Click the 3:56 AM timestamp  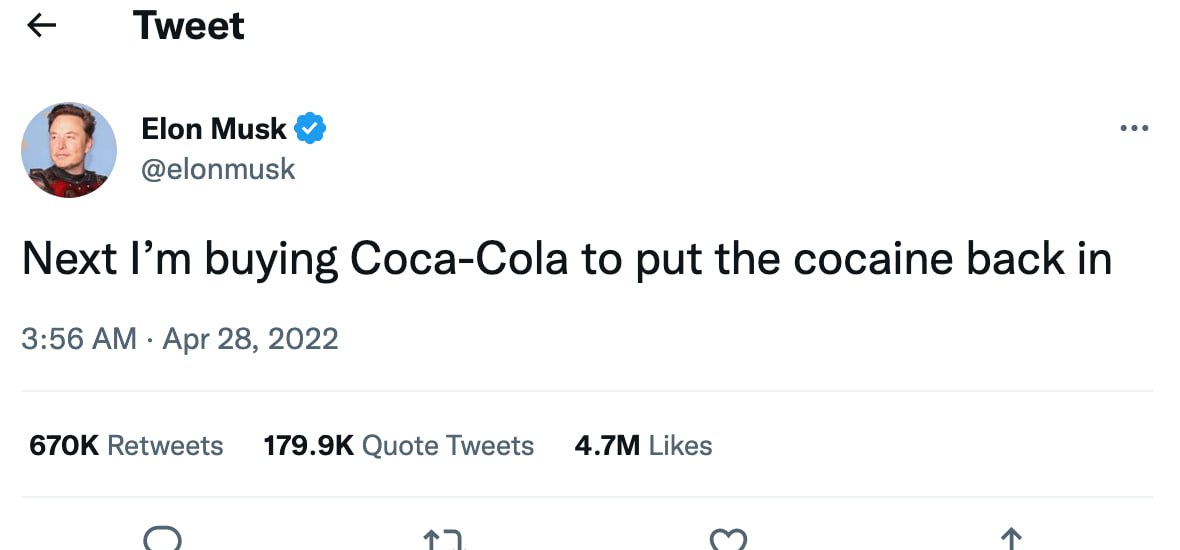point(78,338)
